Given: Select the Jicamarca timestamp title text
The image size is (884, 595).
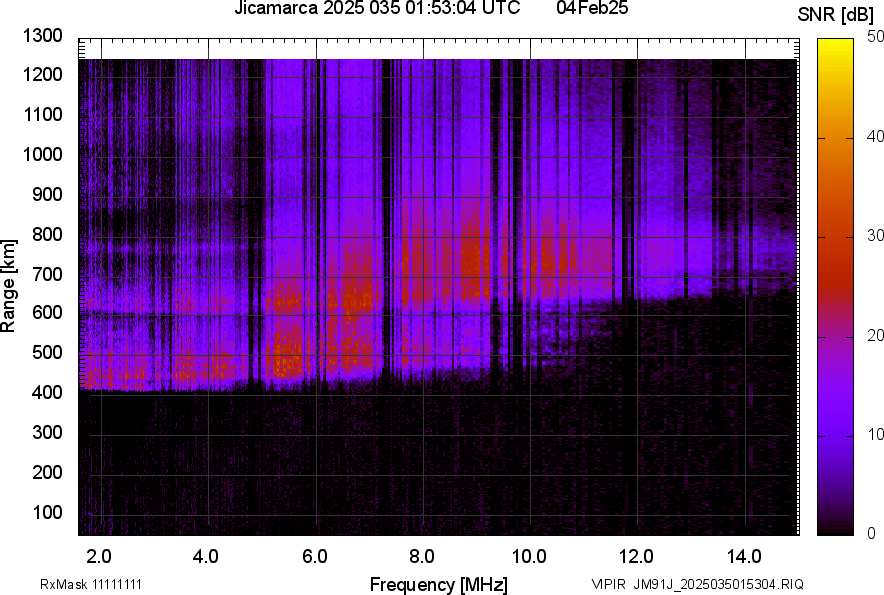Looking at the screenshot, I should click(376, 9).
